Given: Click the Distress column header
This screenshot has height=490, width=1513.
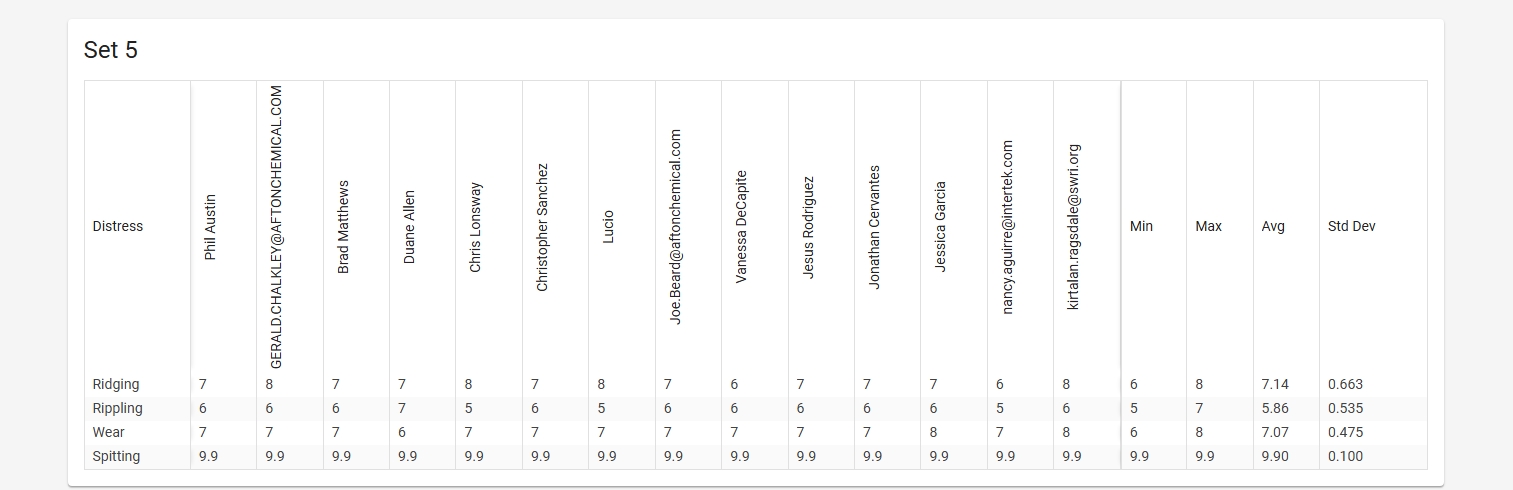Looking at the screenshot, I should coord(118,226).
